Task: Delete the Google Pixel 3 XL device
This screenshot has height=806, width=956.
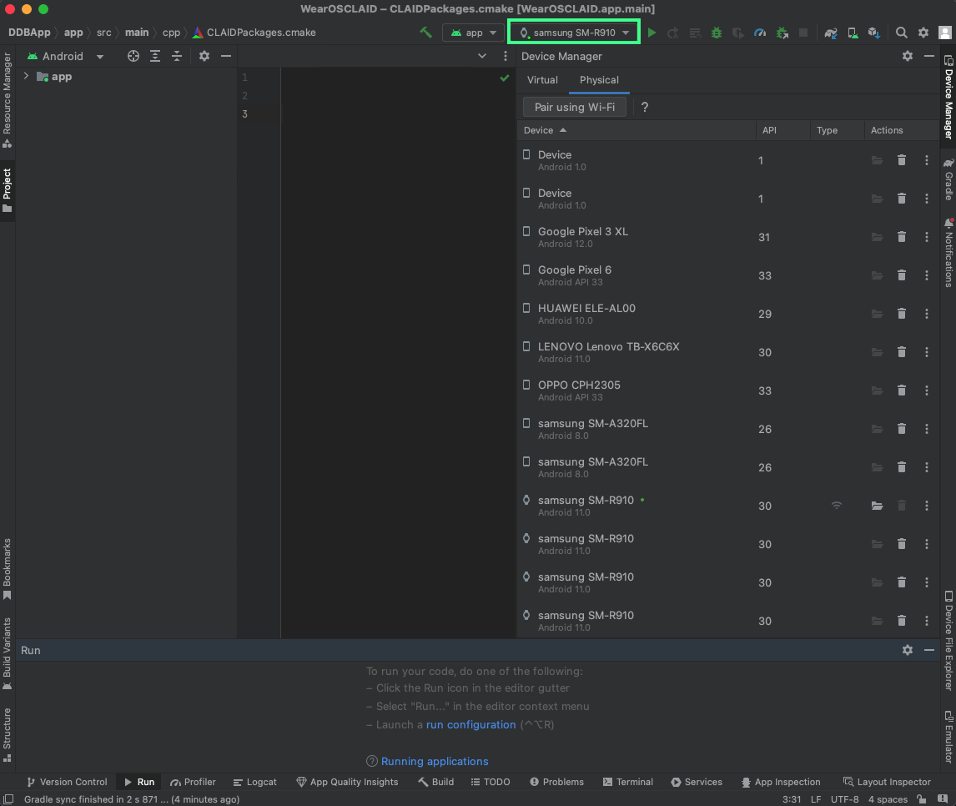Action: (x=902, y=237)
